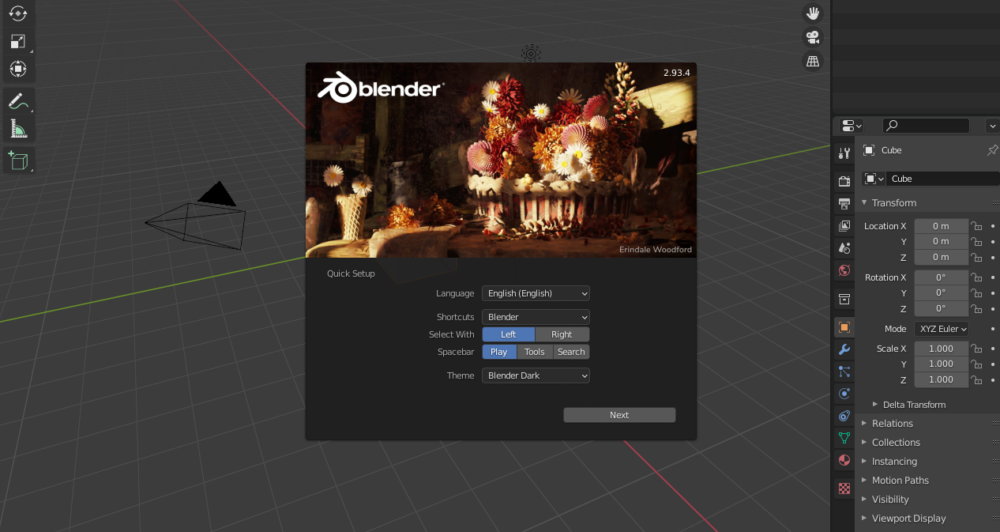Click the pin icon beside Cube
Image resolution: width=1000 pixels, height=532 pixels.
(992, 151)
